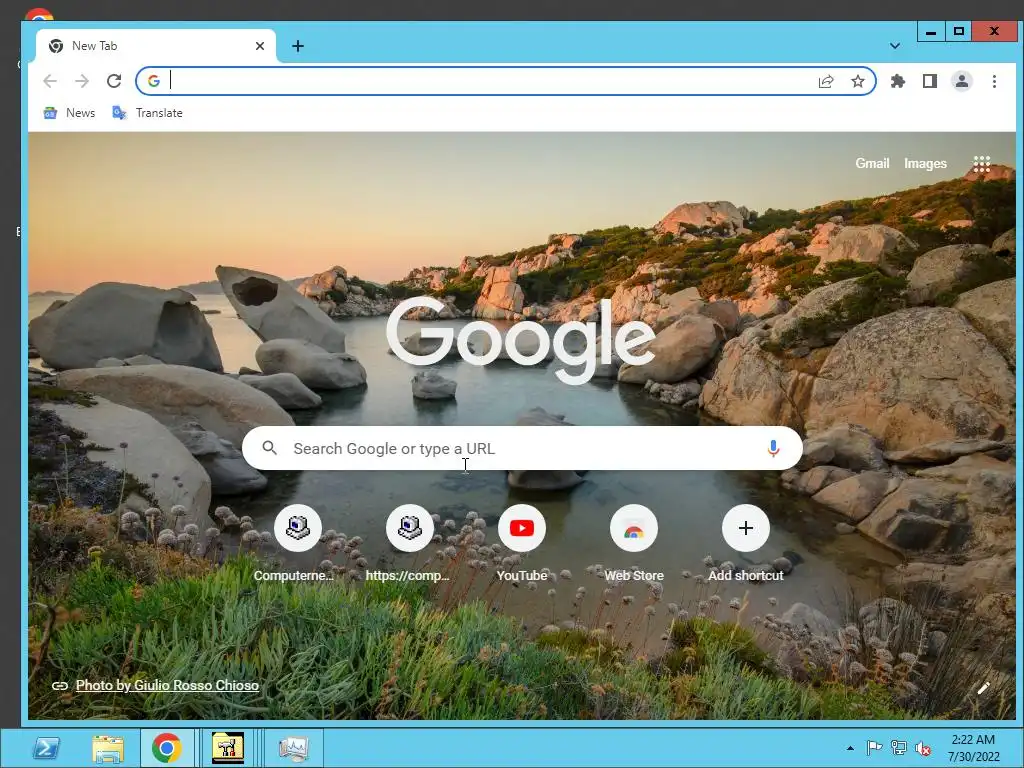Screen dimensions: 1024x768
Task: Click the magnifier icon in search box
Action: tap(269, 448)
